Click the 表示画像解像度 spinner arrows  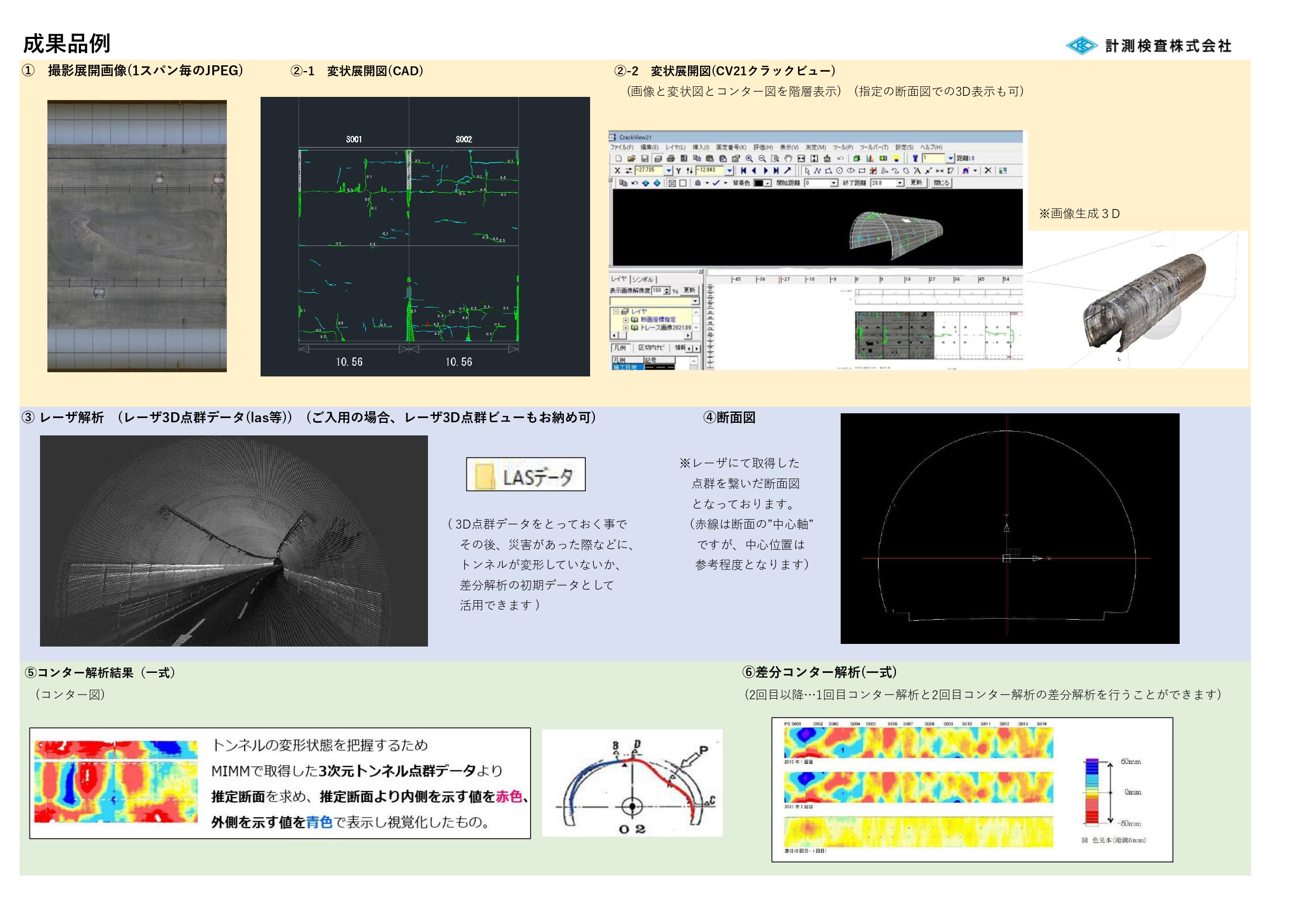click(x=667, y=291)
